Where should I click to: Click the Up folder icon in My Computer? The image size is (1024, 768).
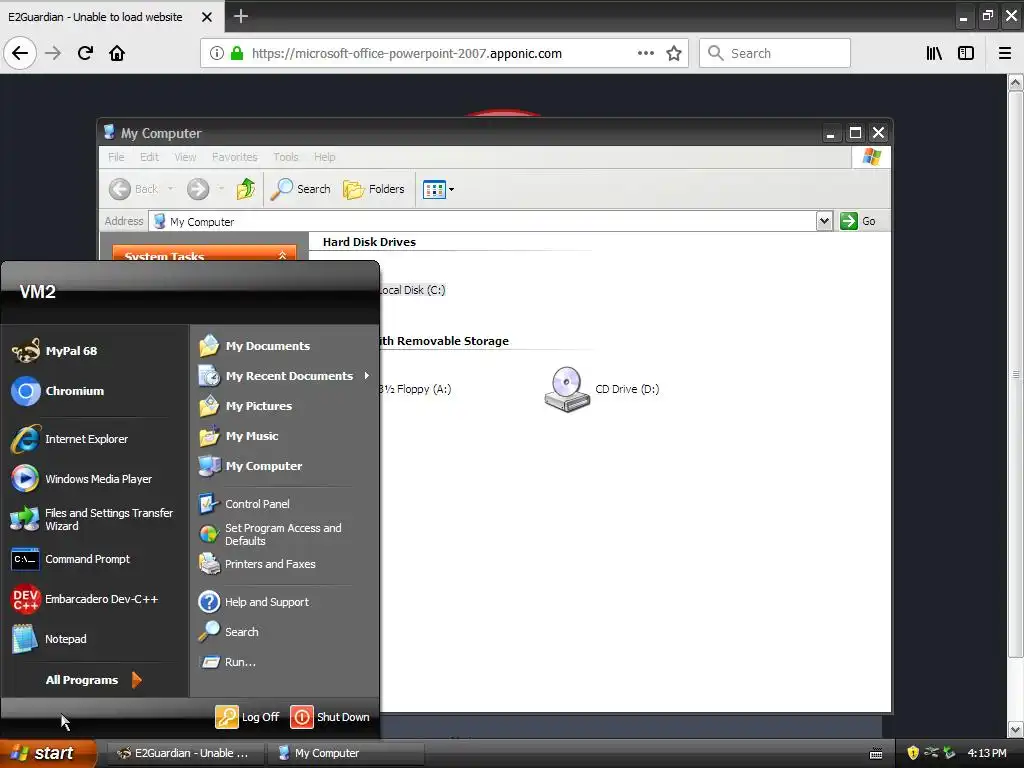(246, 189)
